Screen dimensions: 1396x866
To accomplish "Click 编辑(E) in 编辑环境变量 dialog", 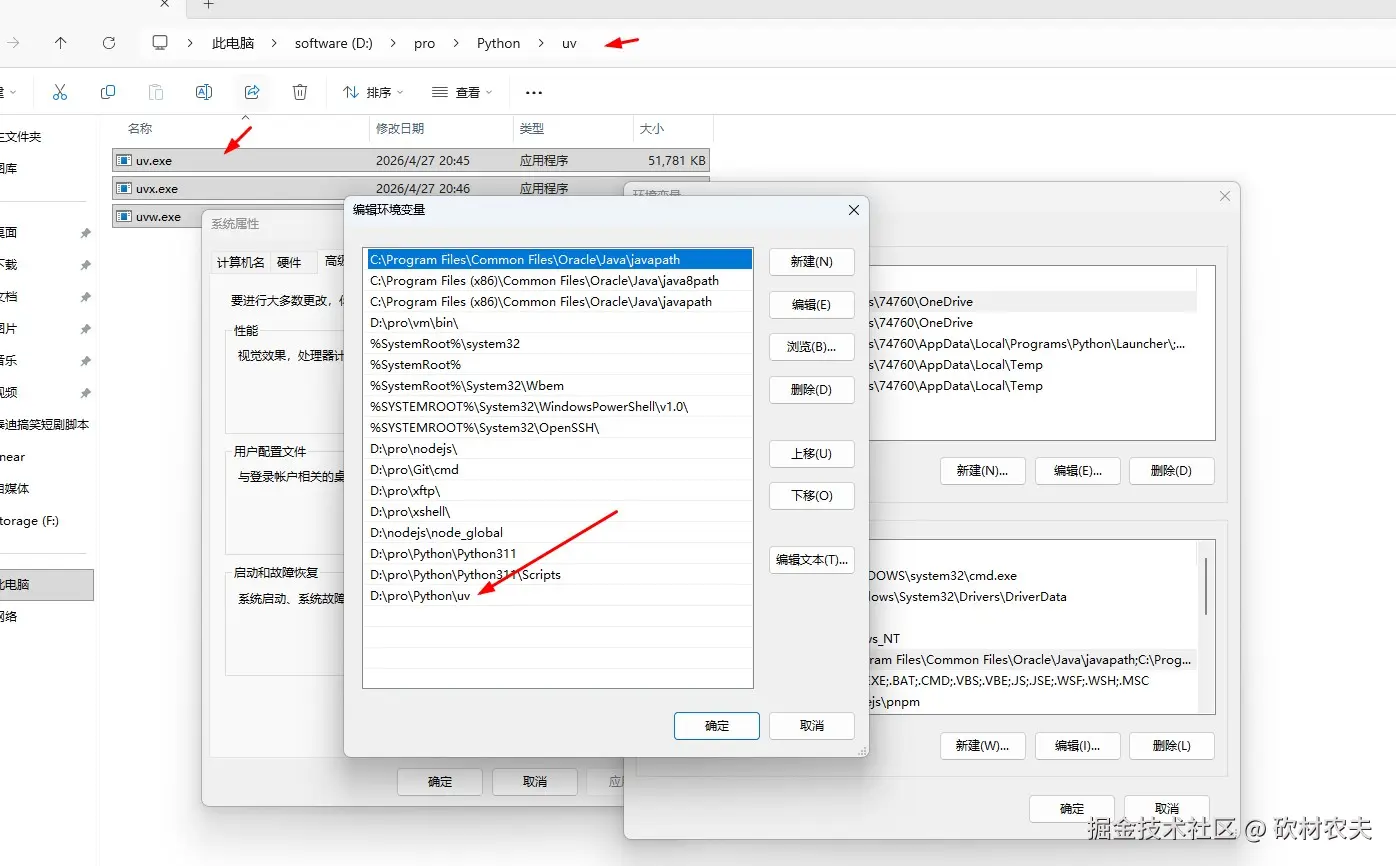I will (x=811, y=304).
